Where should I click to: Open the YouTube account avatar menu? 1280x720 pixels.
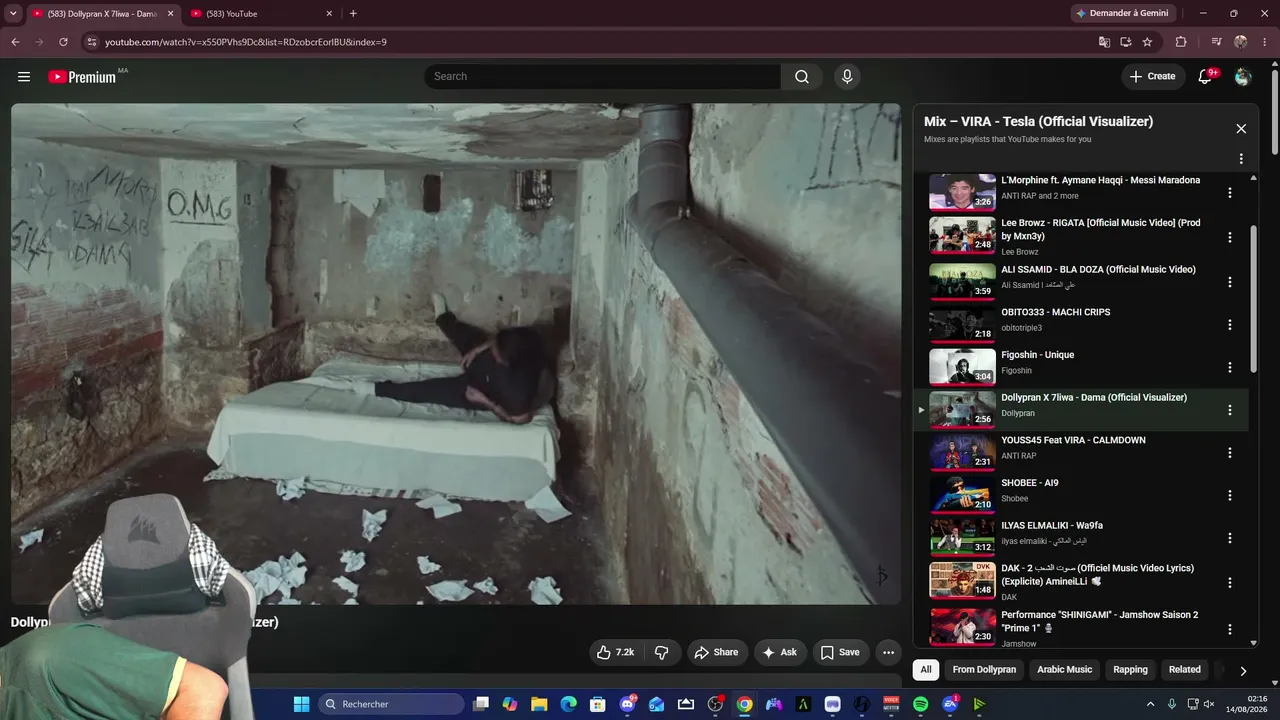tap(1243, 77)
